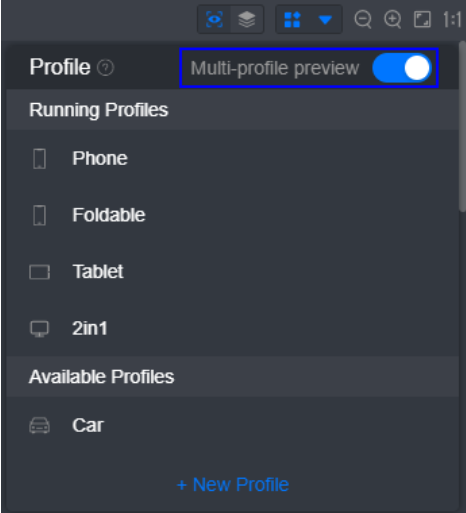Viewport: 466px width, 513px height.
Task: Select the Tablet profile
Action: pyautogui.click(x=232, y=272)
